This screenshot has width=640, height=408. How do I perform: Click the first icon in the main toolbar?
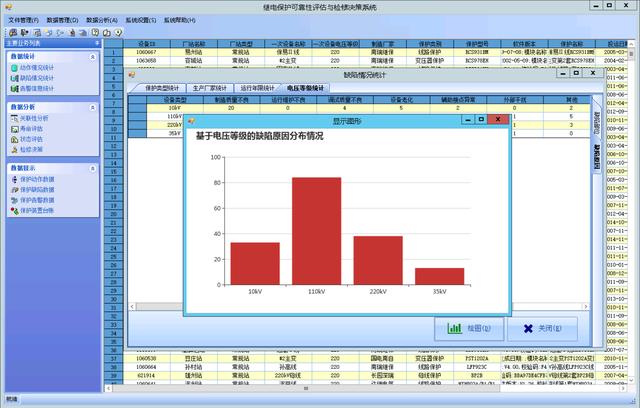[13, 33]
